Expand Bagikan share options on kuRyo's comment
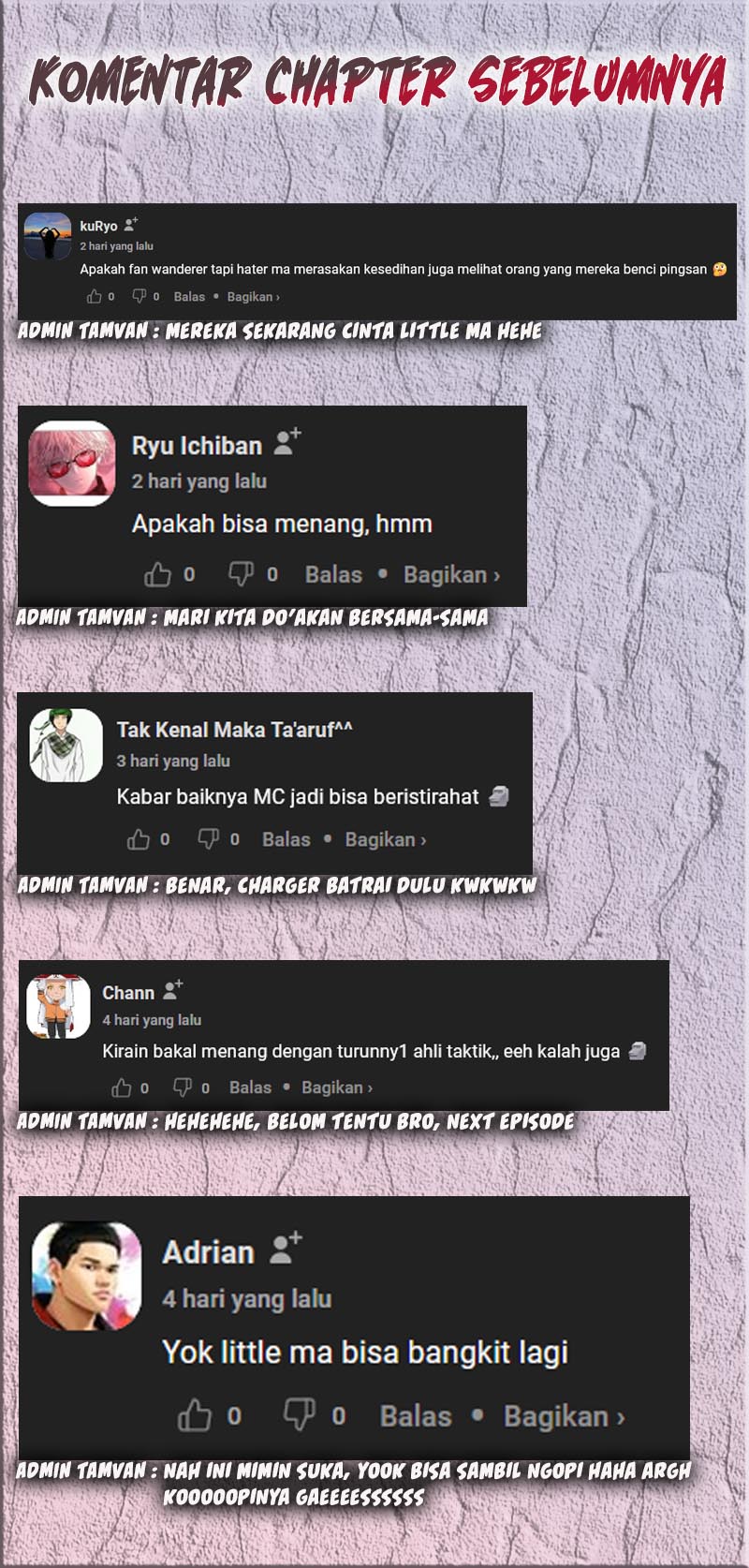This screenshot has width=749, height=1568. 253,296
